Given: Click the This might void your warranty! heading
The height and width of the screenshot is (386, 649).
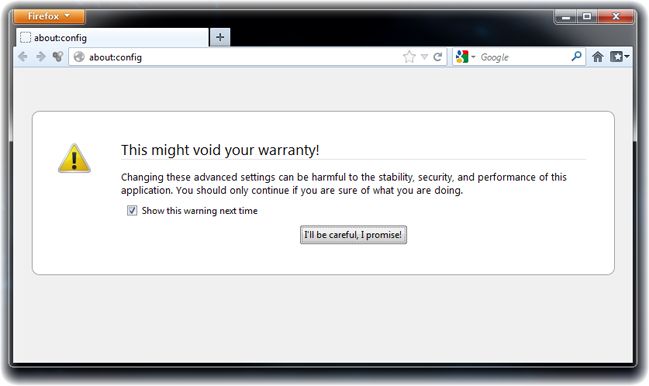Looking at the screenshot, I should coord(220,150).
